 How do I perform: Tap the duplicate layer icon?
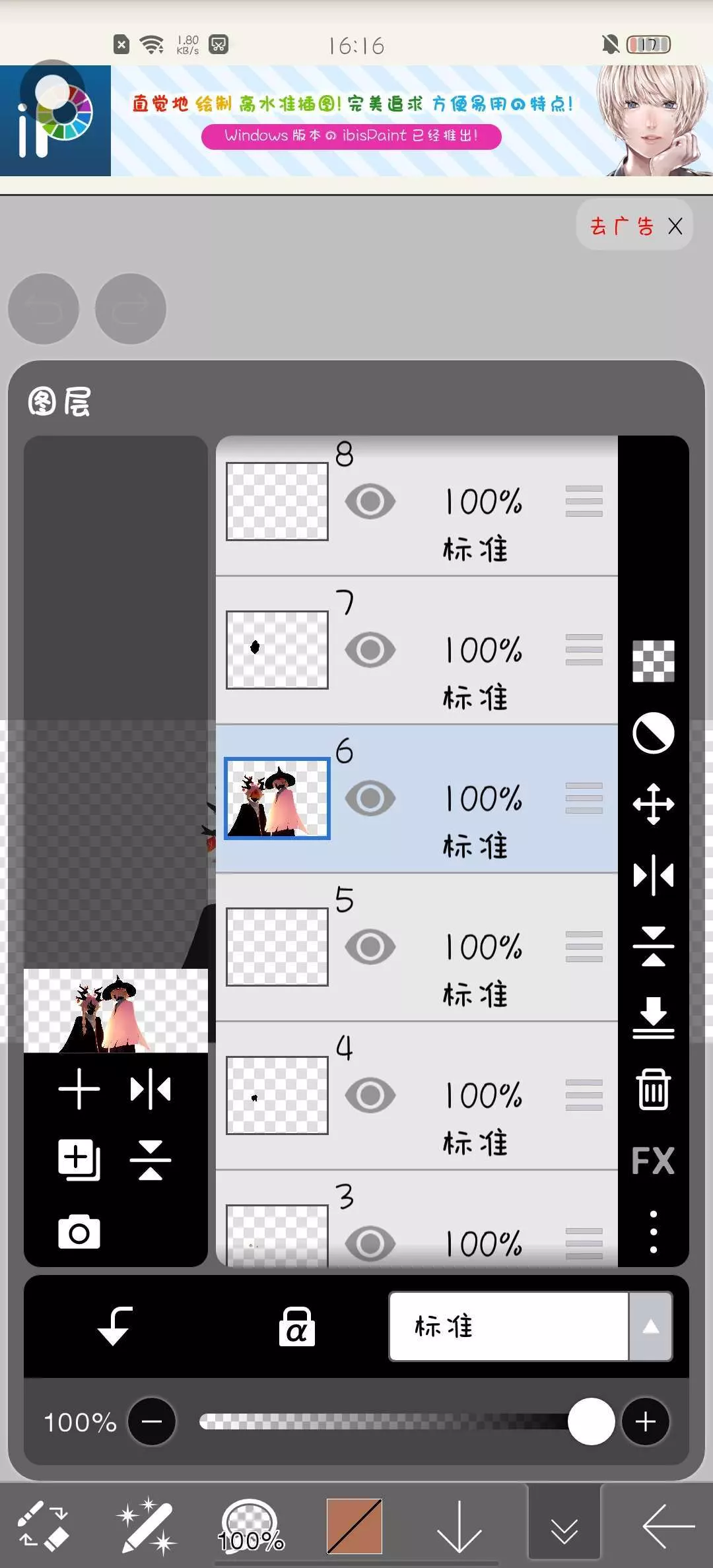[x=79, y=1160]
